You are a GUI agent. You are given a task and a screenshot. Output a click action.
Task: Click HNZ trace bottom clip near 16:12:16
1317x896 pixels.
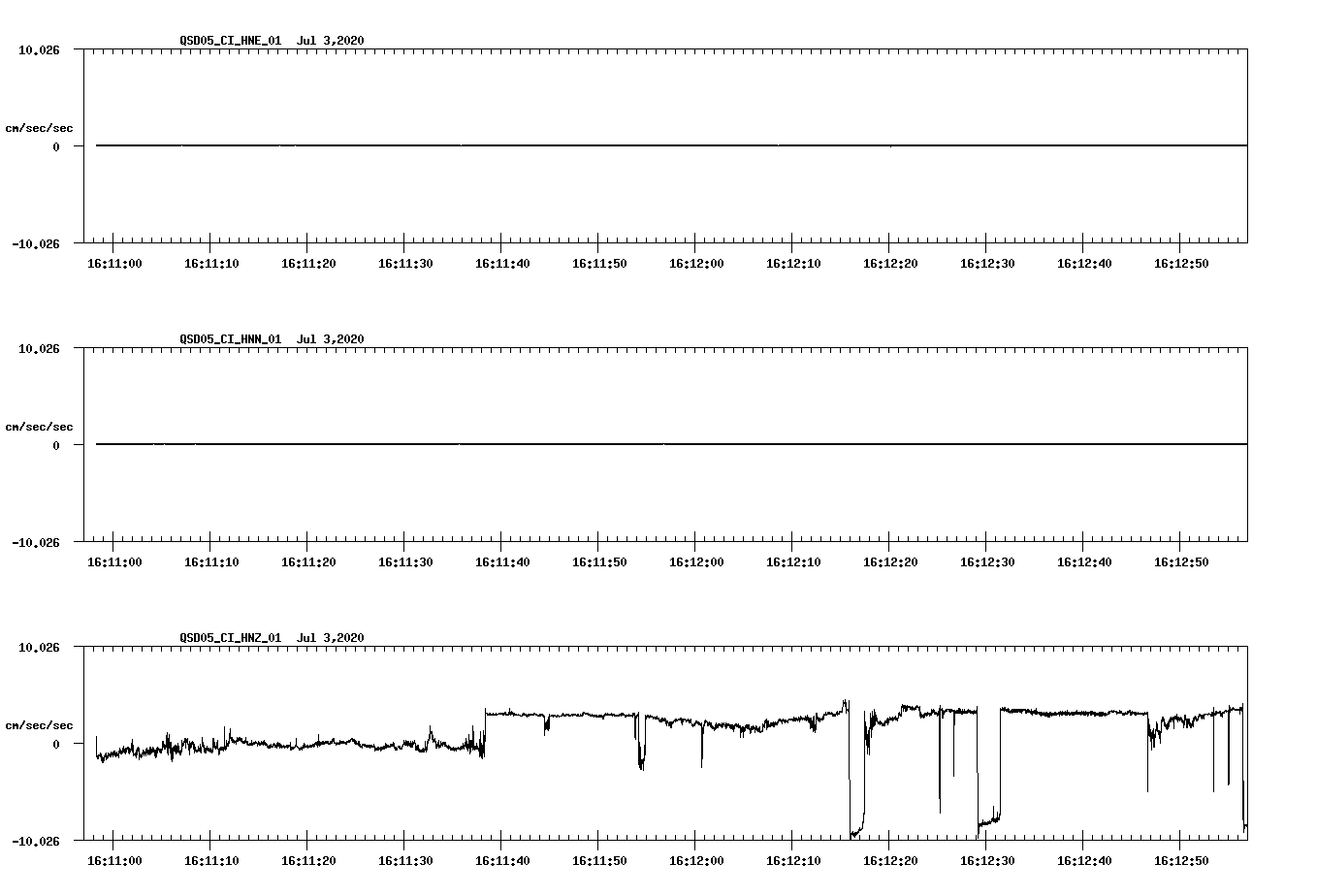pyautogui.click(x=856, y=831)
